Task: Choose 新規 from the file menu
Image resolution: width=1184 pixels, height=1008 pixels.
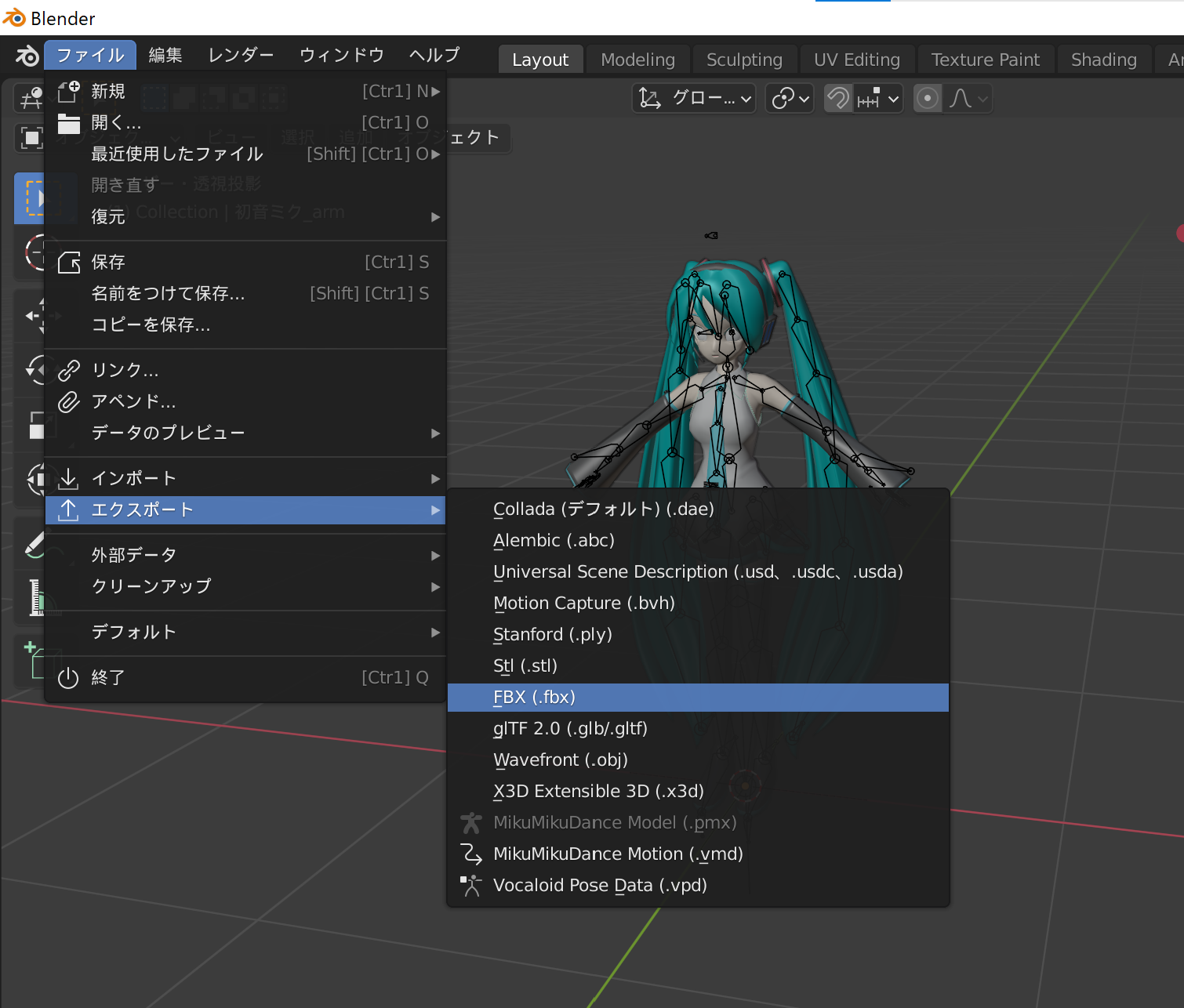Action: 246,92
